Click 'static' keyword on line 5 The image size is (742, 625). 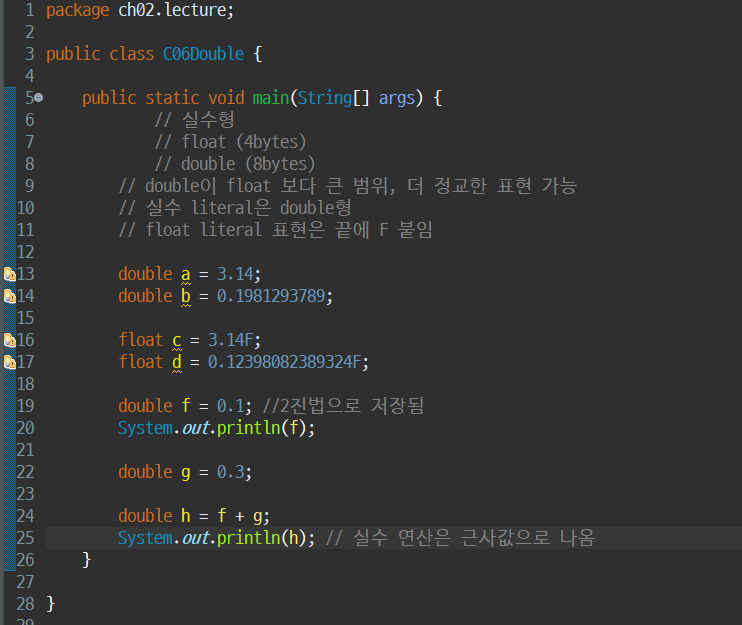tap(172, 98)
